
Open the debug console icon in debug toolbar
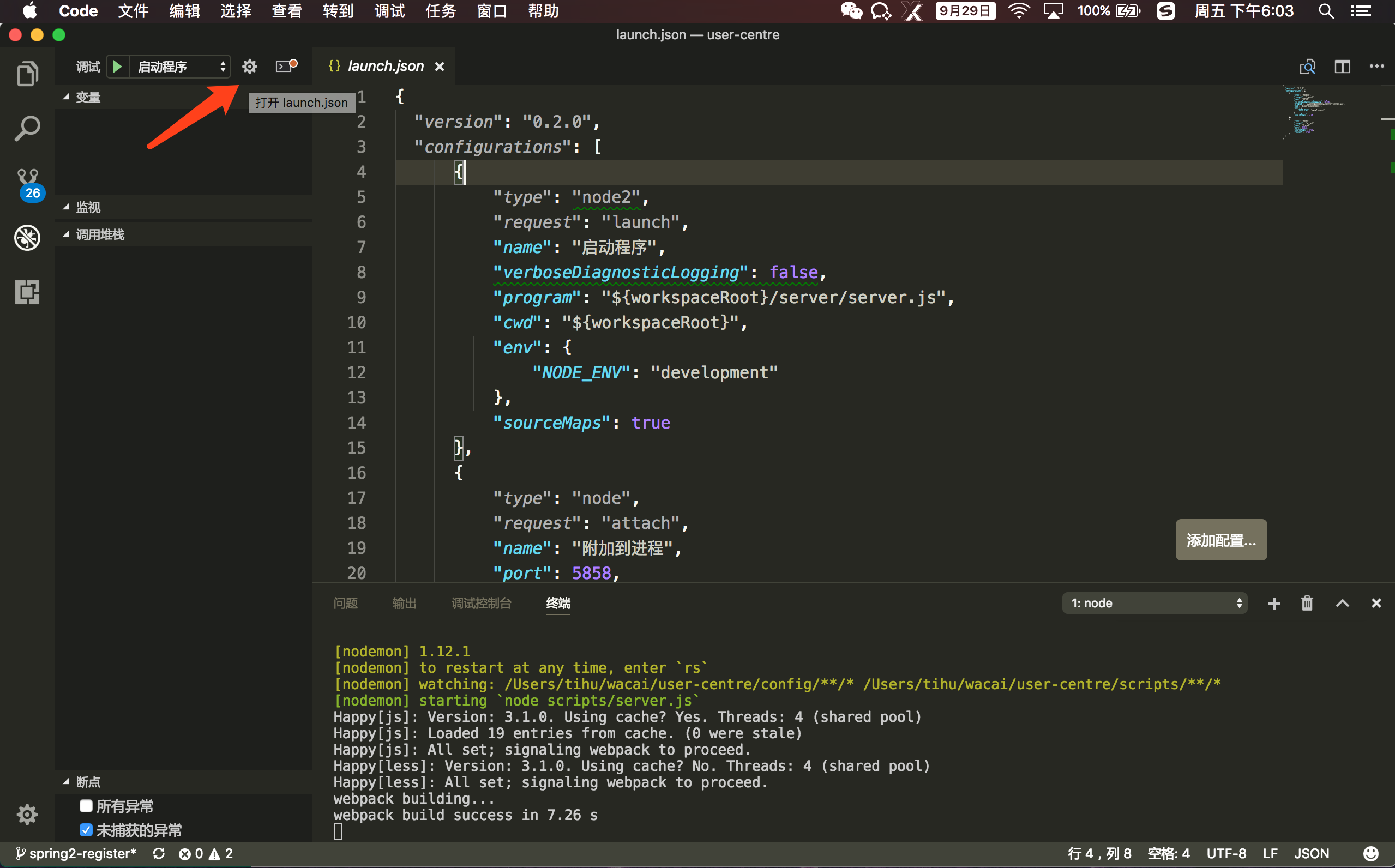[x=286, y=67]
